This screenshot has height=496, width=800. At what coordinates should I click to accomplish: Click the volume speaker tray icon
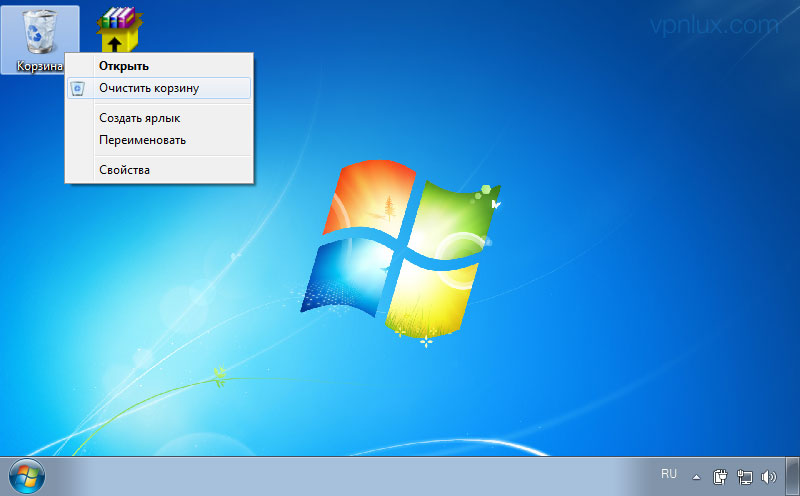point(768,477)
